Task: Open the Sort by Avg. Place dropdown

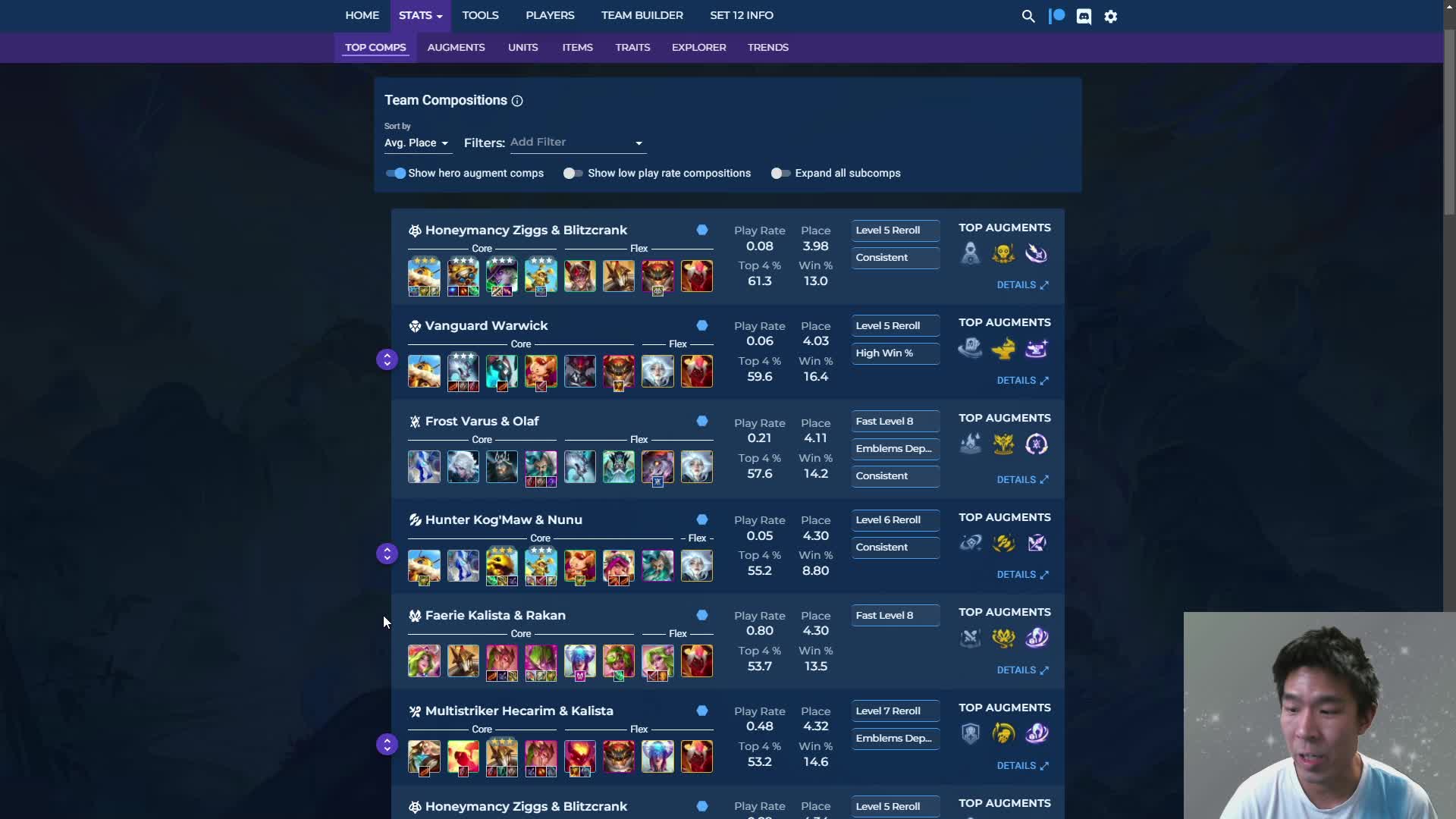Action: (416, 143)
